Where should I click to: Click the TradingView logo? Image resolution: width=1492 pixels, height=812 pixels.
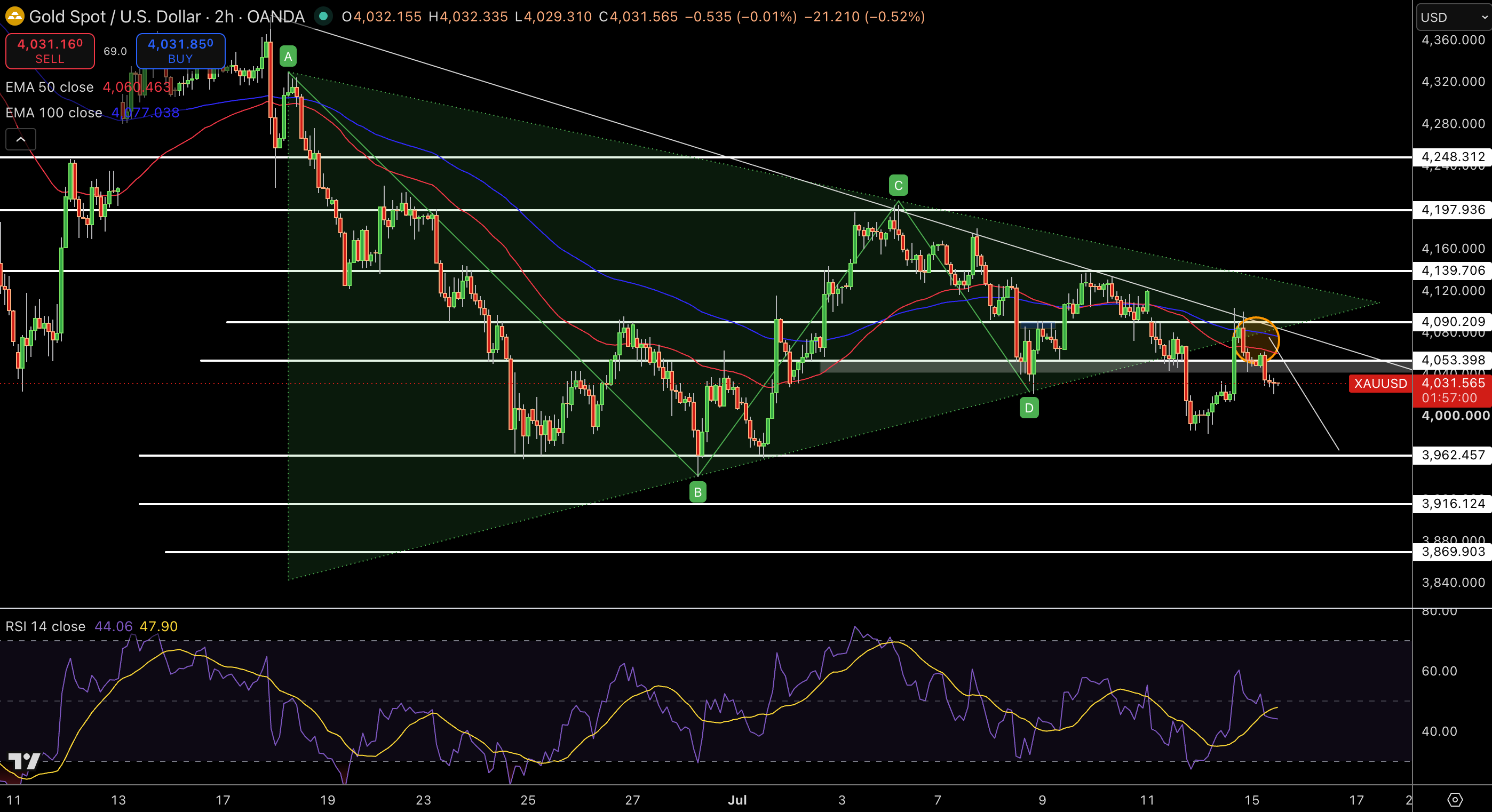point(25,760)
